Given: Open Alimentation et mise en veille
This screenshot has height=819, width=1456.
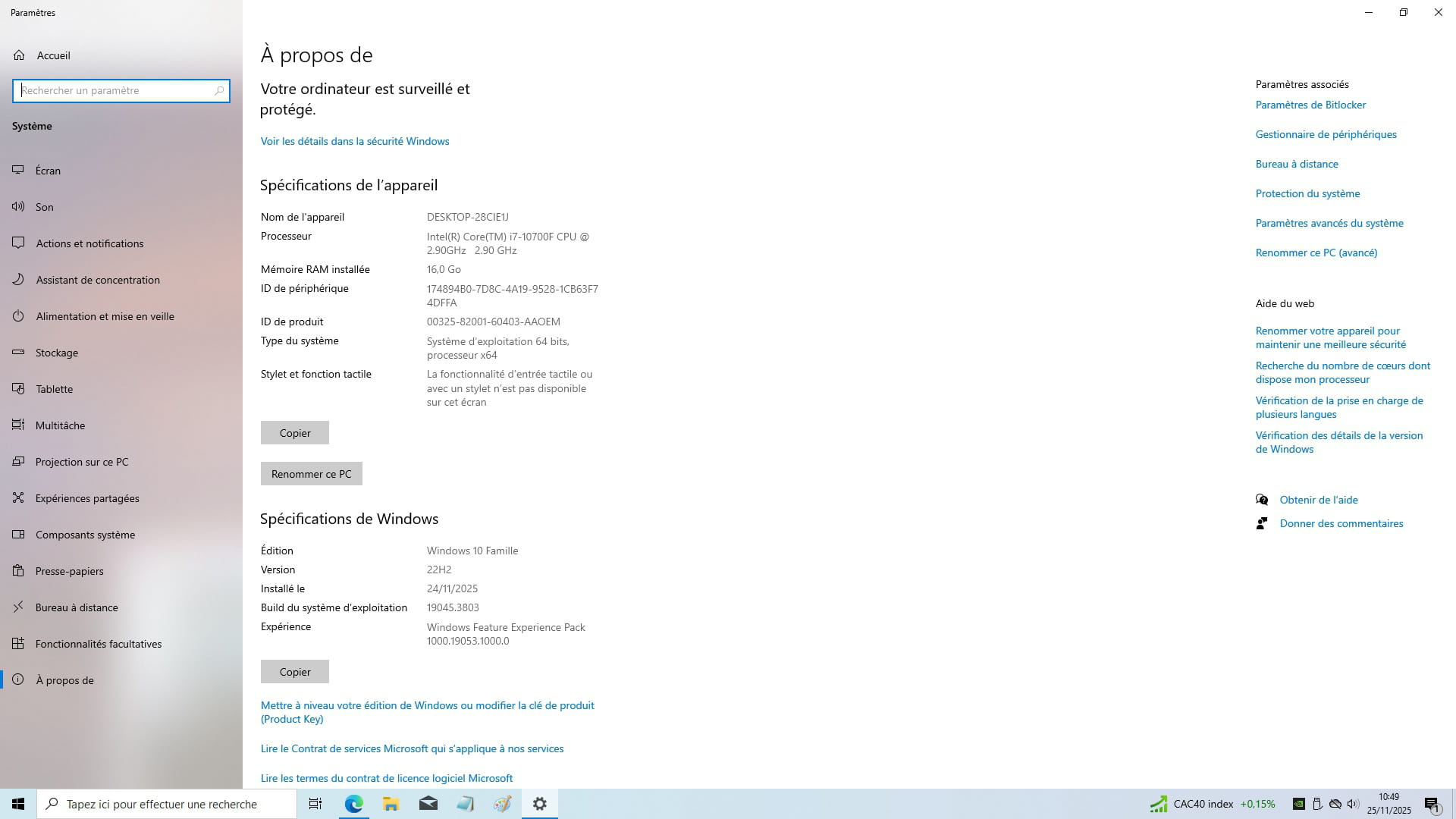Looking at the screenshot, I should click(x=105, y=316).
